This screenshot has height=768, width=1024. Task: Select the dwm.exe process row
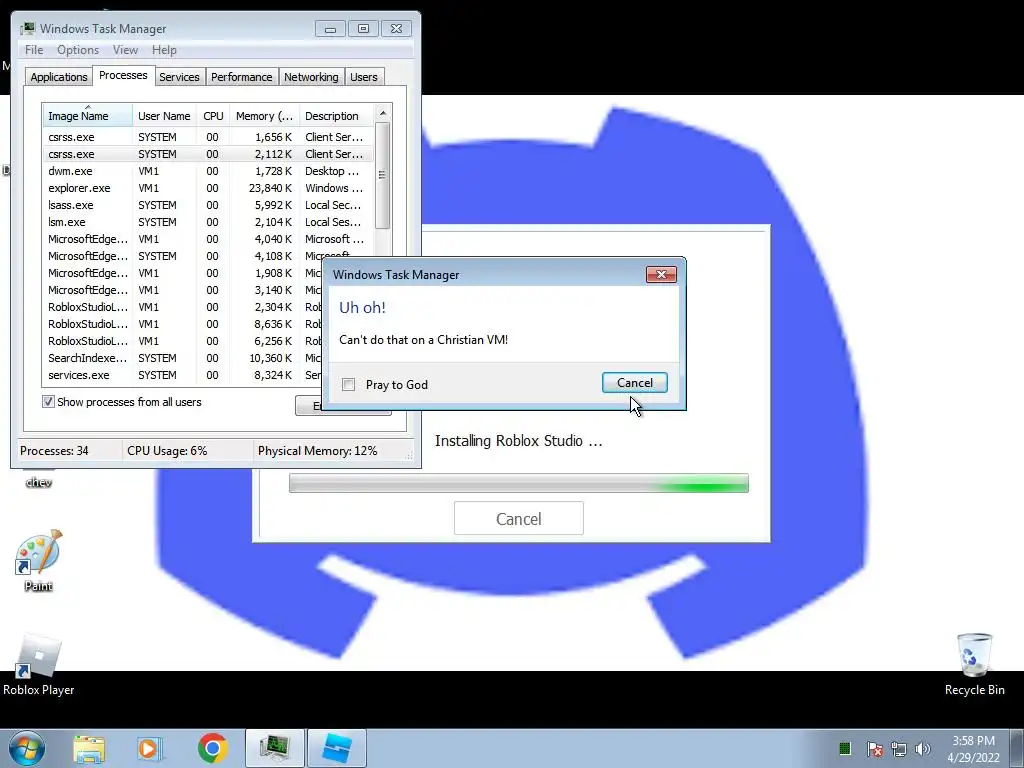pos(208,171)
